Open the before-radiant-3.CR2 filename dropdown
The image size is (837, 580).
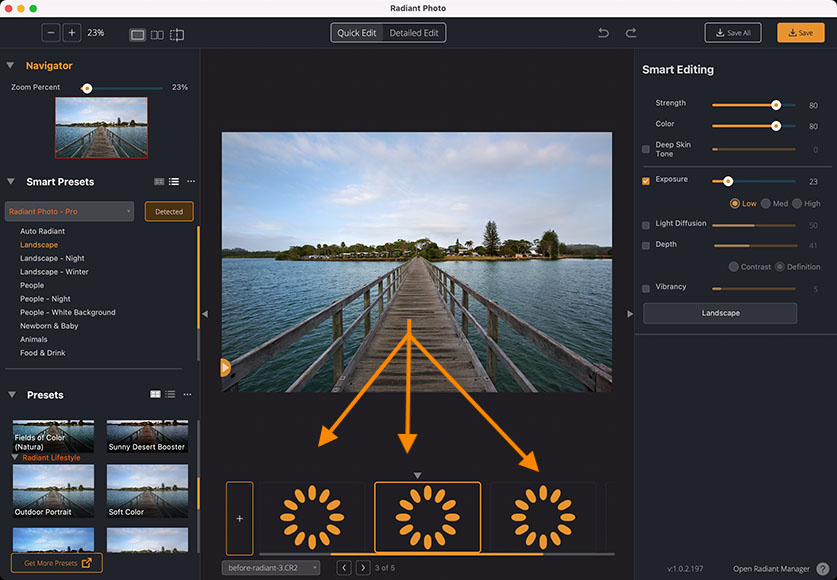271,567
